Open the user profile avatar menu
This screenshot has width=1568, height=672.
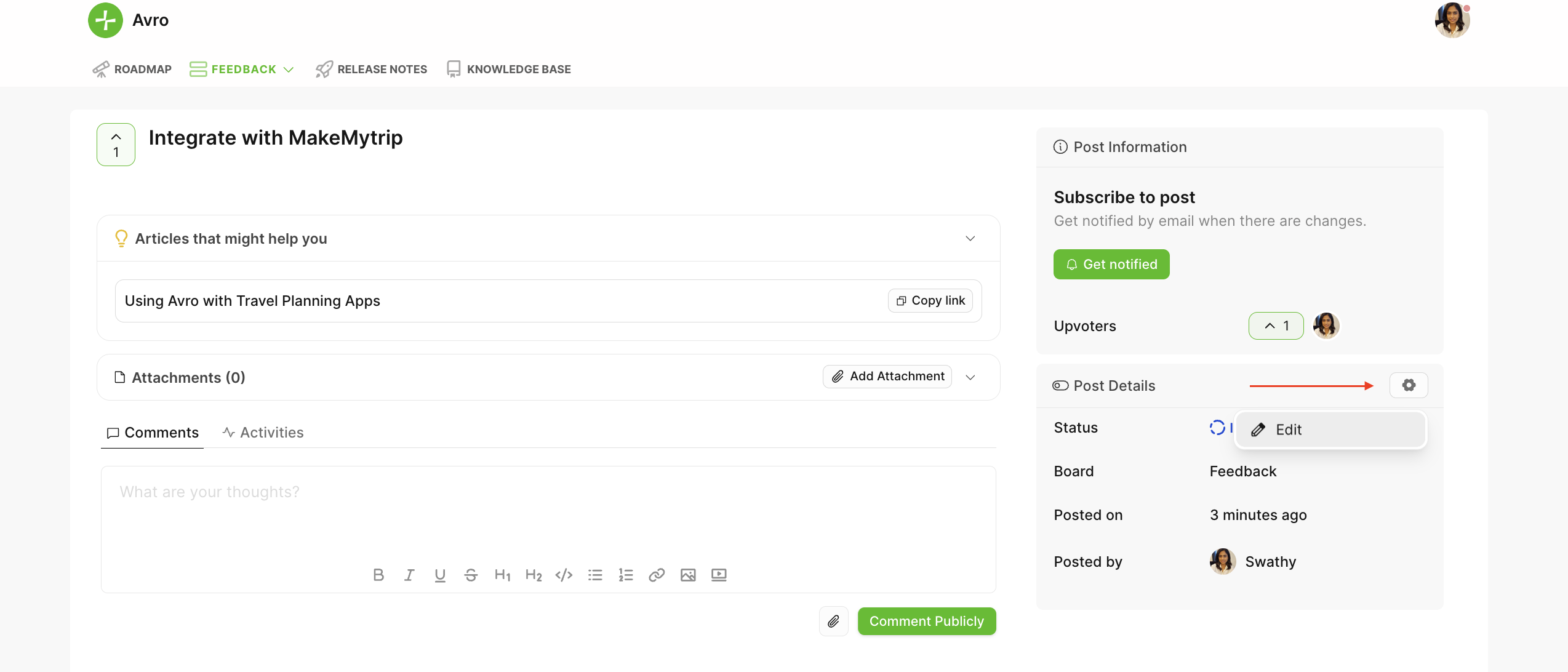tap(1452, 20)
